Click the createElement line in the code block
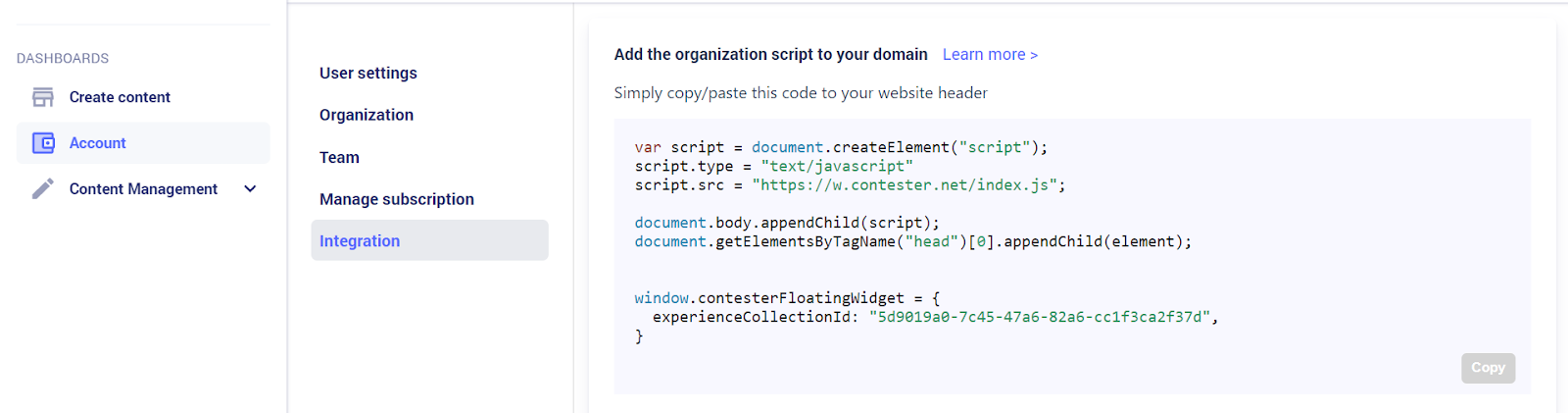Image resolution: width=1568 pixels, height=413 pixels. coord(841,147)
